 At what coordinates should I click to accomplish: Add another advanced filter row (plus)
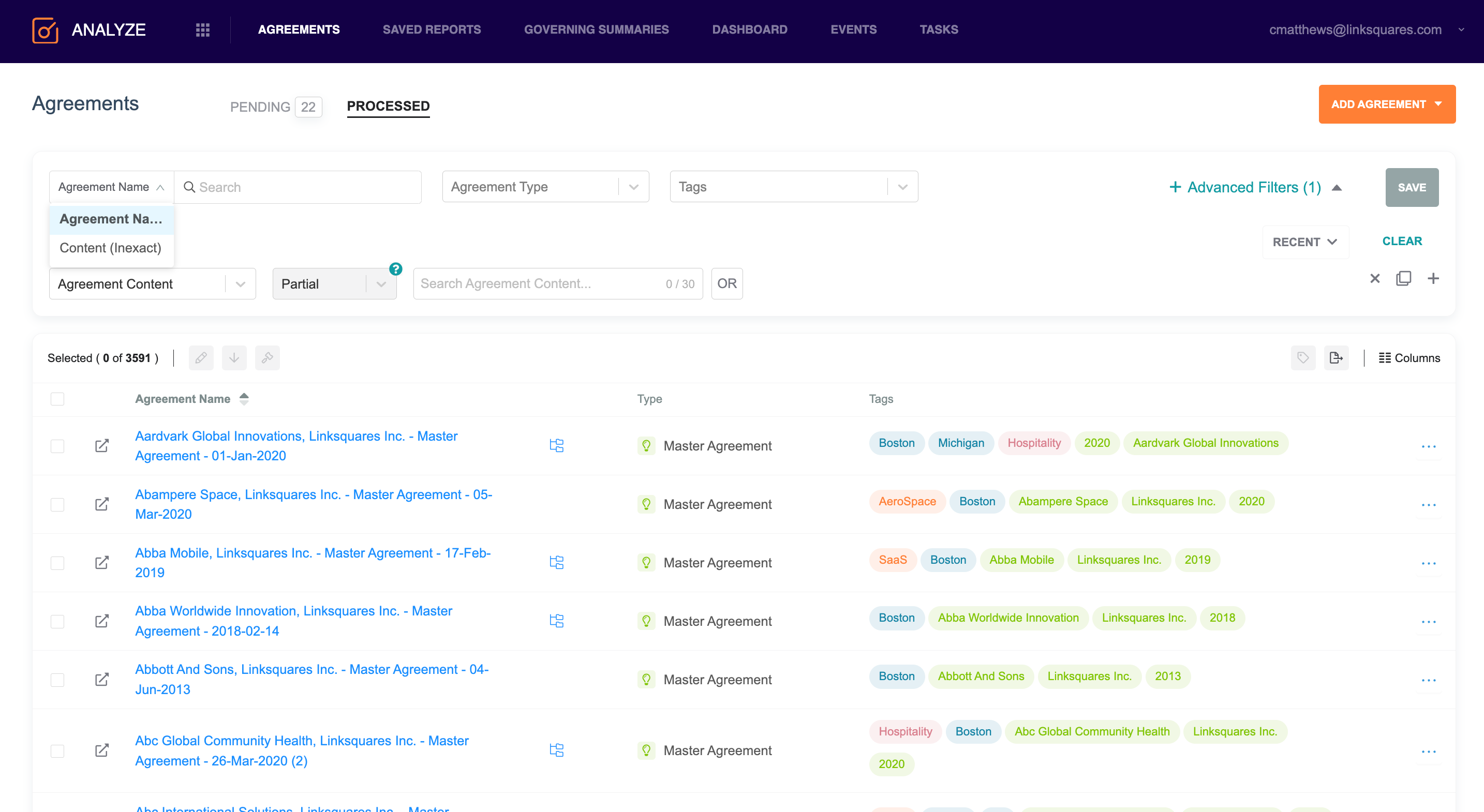1433,279
